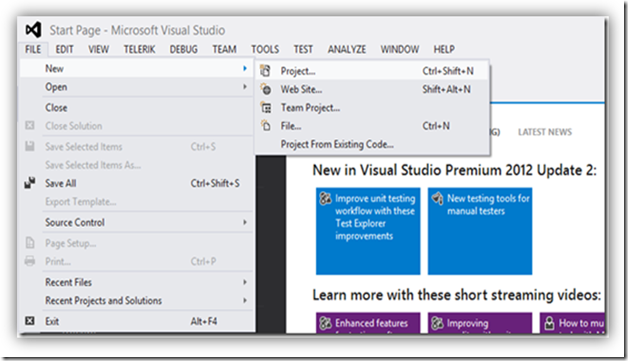Select Web Site... in New submenu
Viewport: 628px width, 361px height.
372,89
